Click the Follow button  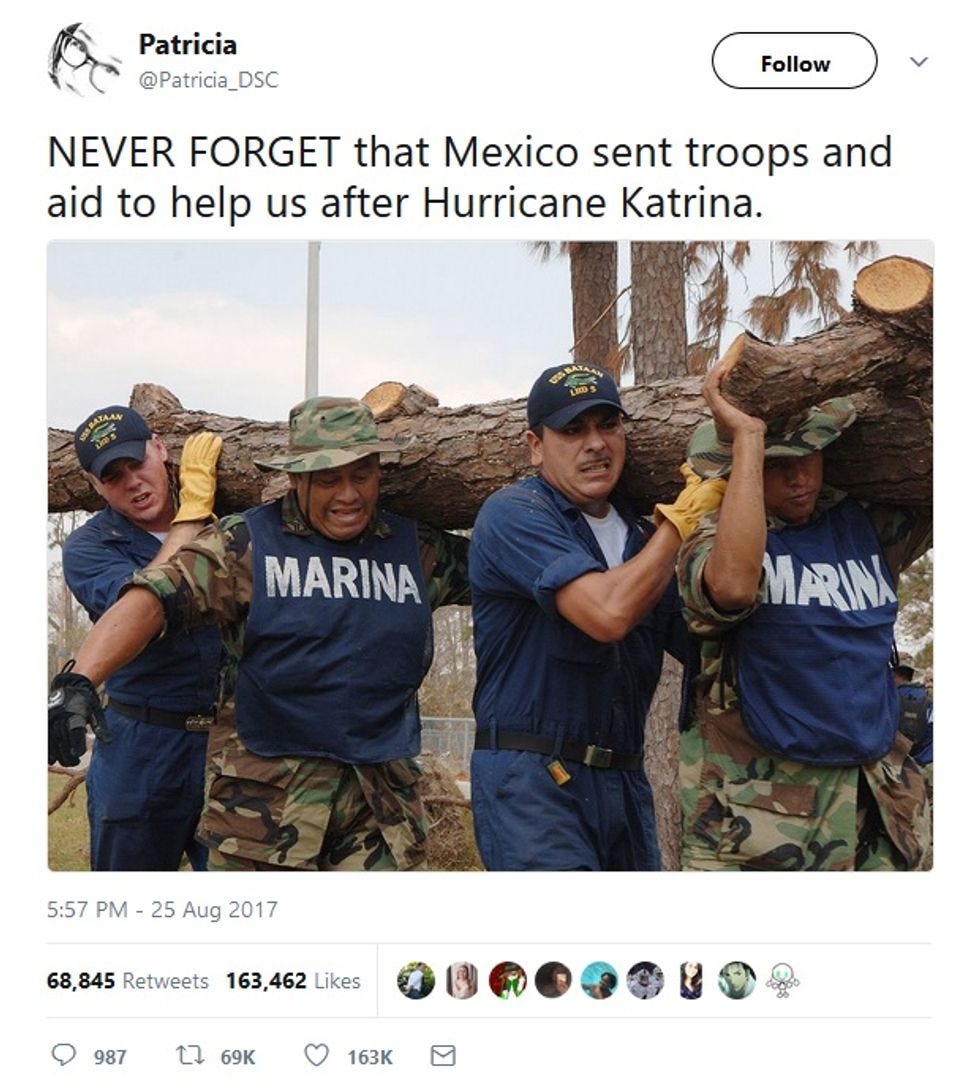point(794,61)
